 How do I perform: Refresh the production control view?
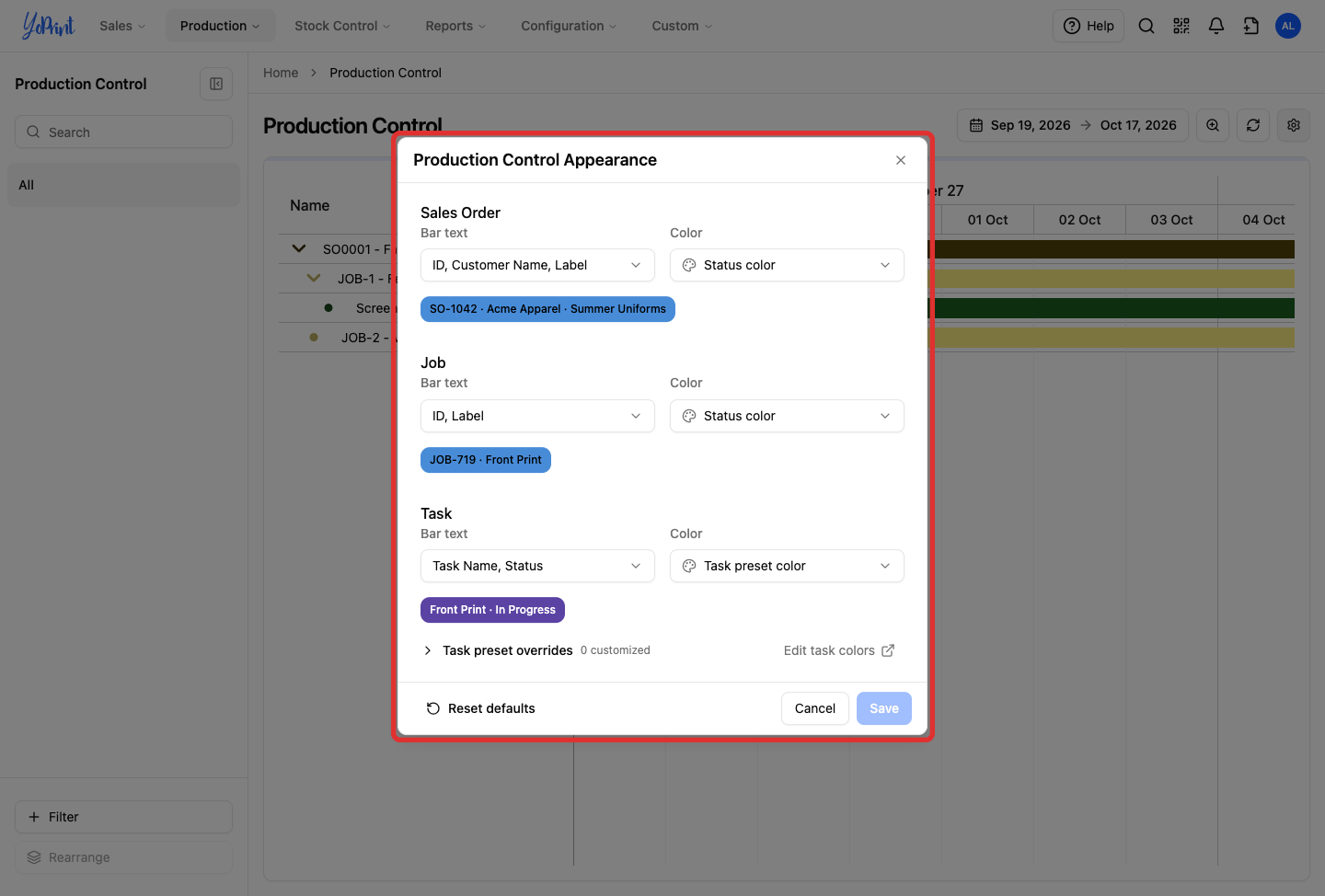tap(1253, 125)
